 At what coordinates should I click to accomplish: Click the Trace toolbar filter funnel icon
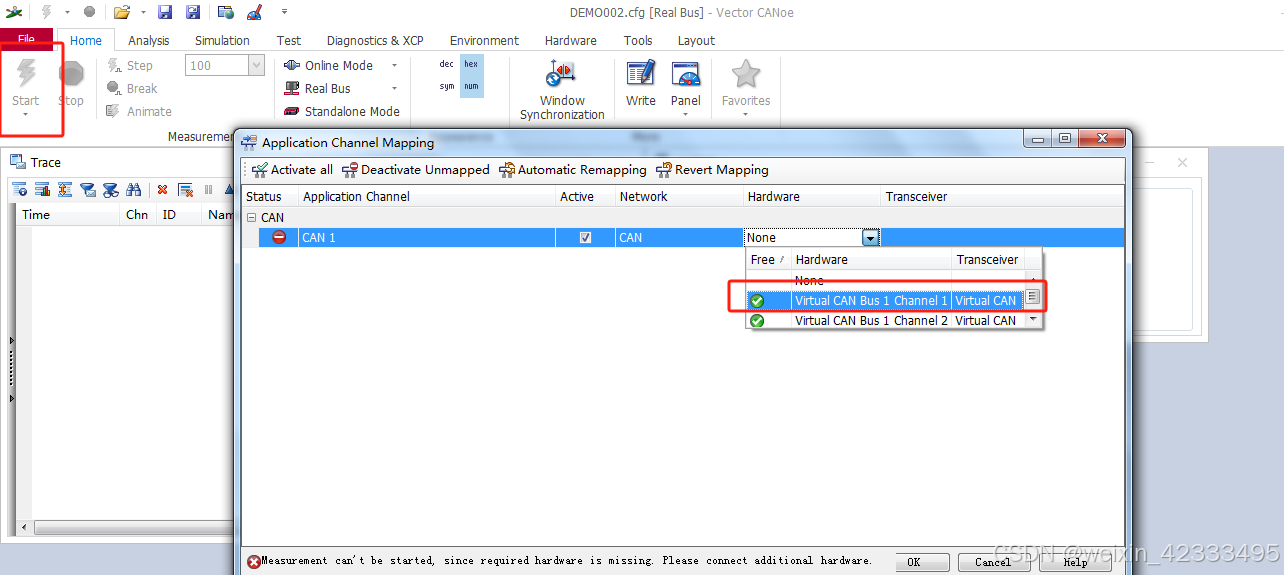88,189
